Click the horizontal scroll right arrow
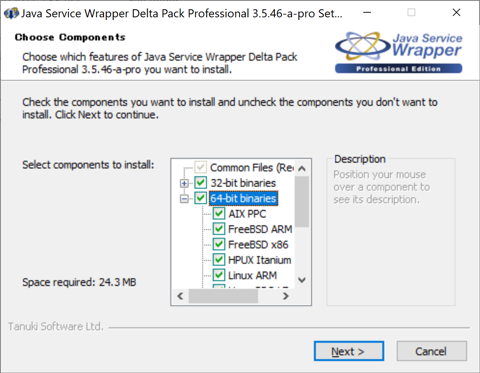This screenshot has width=480, height=373. point(285,296)
